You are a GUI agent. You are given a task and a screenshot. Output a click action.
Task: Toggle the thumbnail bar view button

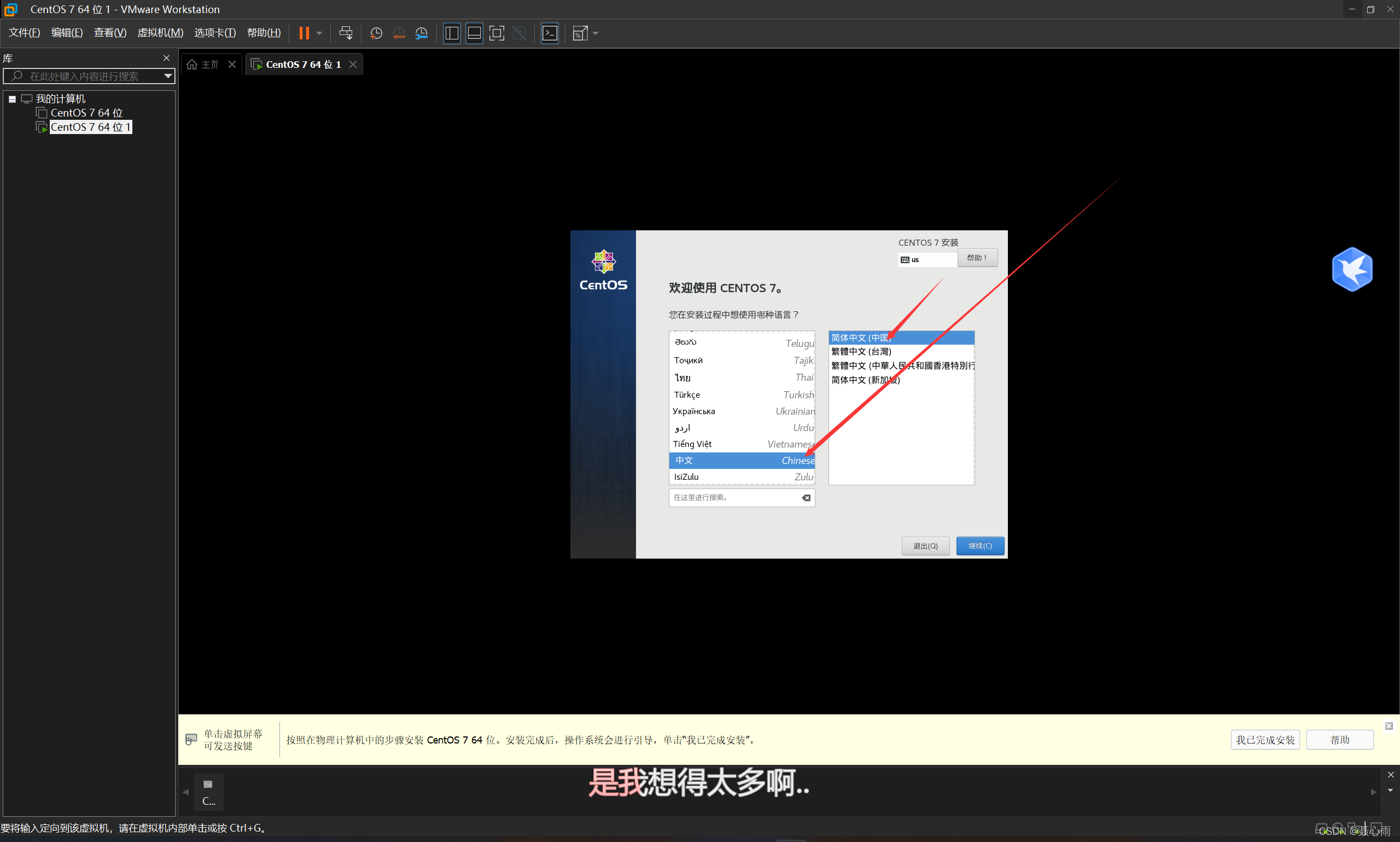pos(474,33)
